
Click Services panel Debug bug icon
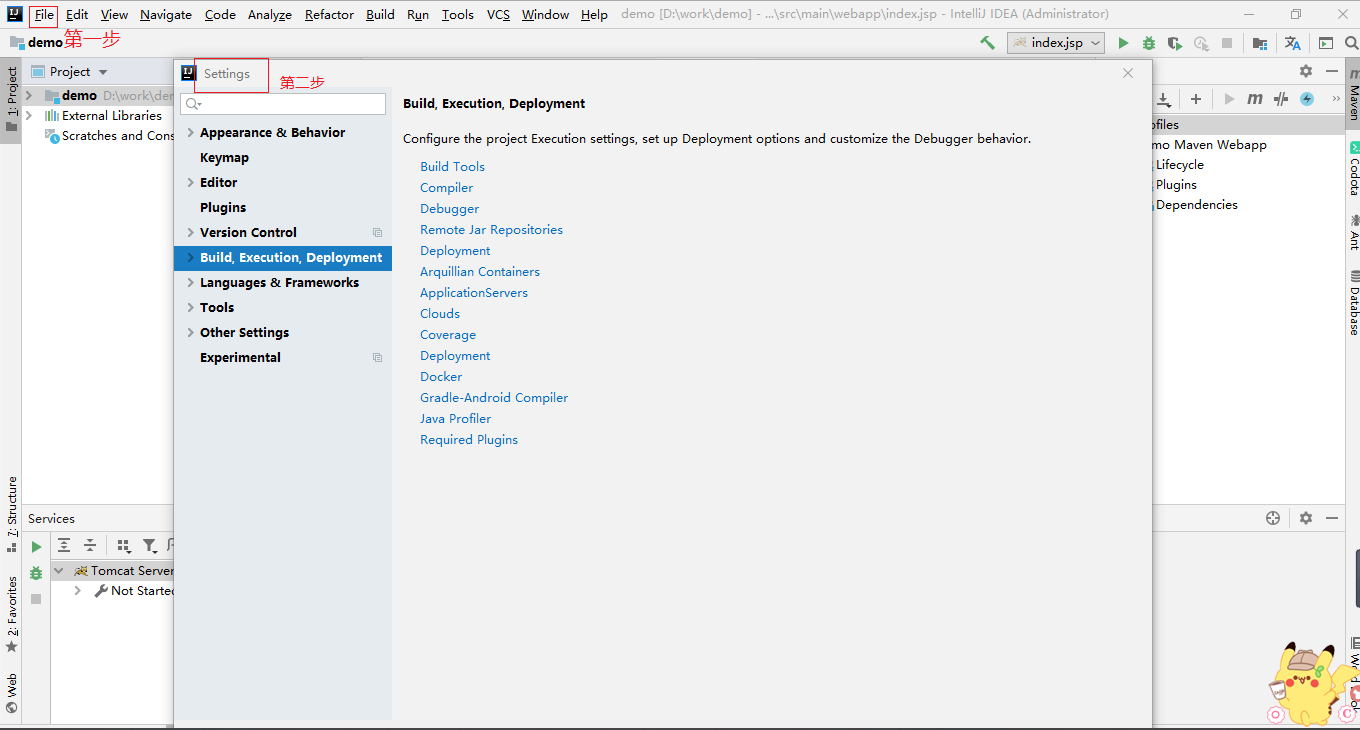tap(36, 573)
